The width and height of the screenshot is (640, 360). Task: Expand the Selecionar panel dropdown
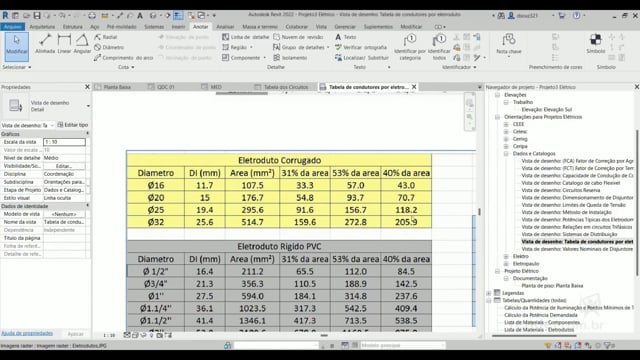coord(17,67)
